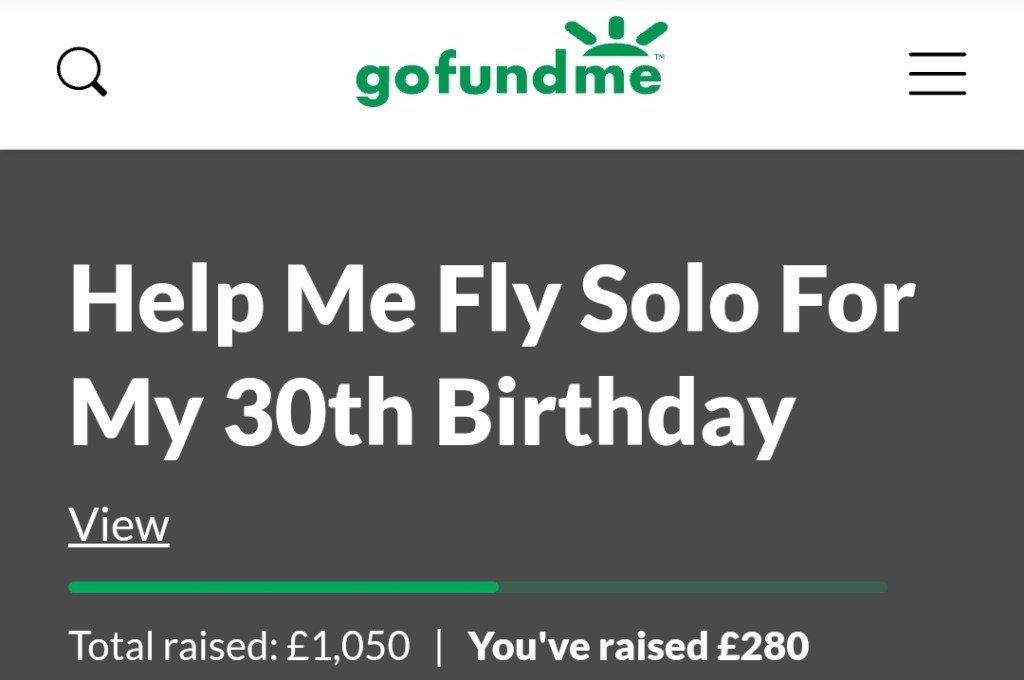Click the "You've raised" bold label
Screen dimensions: 1024x680
(591, 646)
